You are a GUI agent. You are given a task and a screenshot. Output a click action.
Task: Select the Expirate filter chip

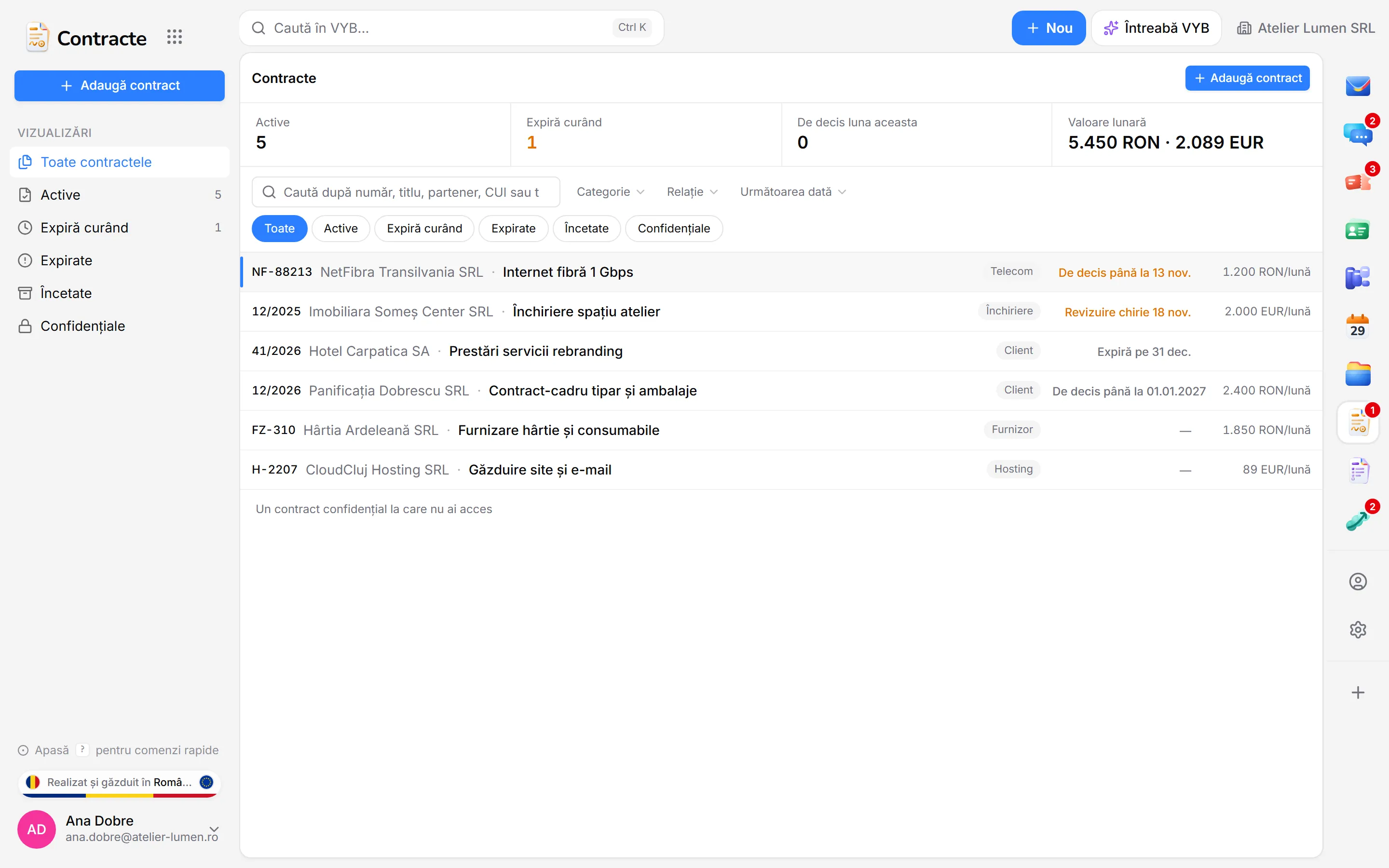pyautogui.click(x=513, y=229)
